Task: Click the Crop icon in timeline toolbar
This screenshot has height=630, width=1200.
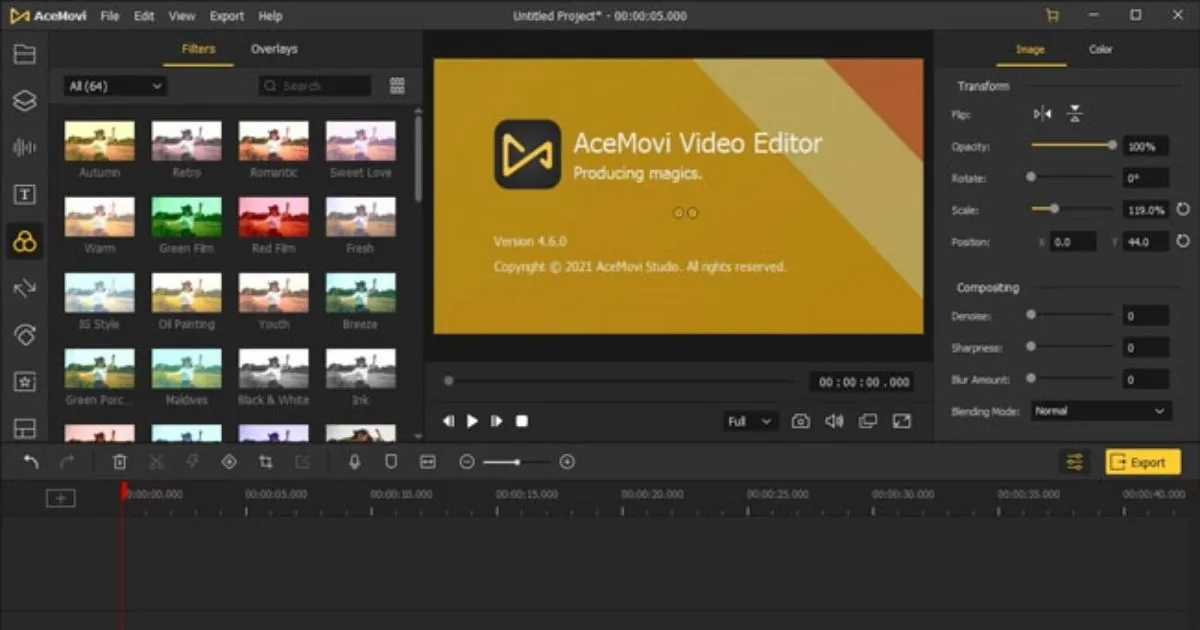Action: tap(265, 462)
